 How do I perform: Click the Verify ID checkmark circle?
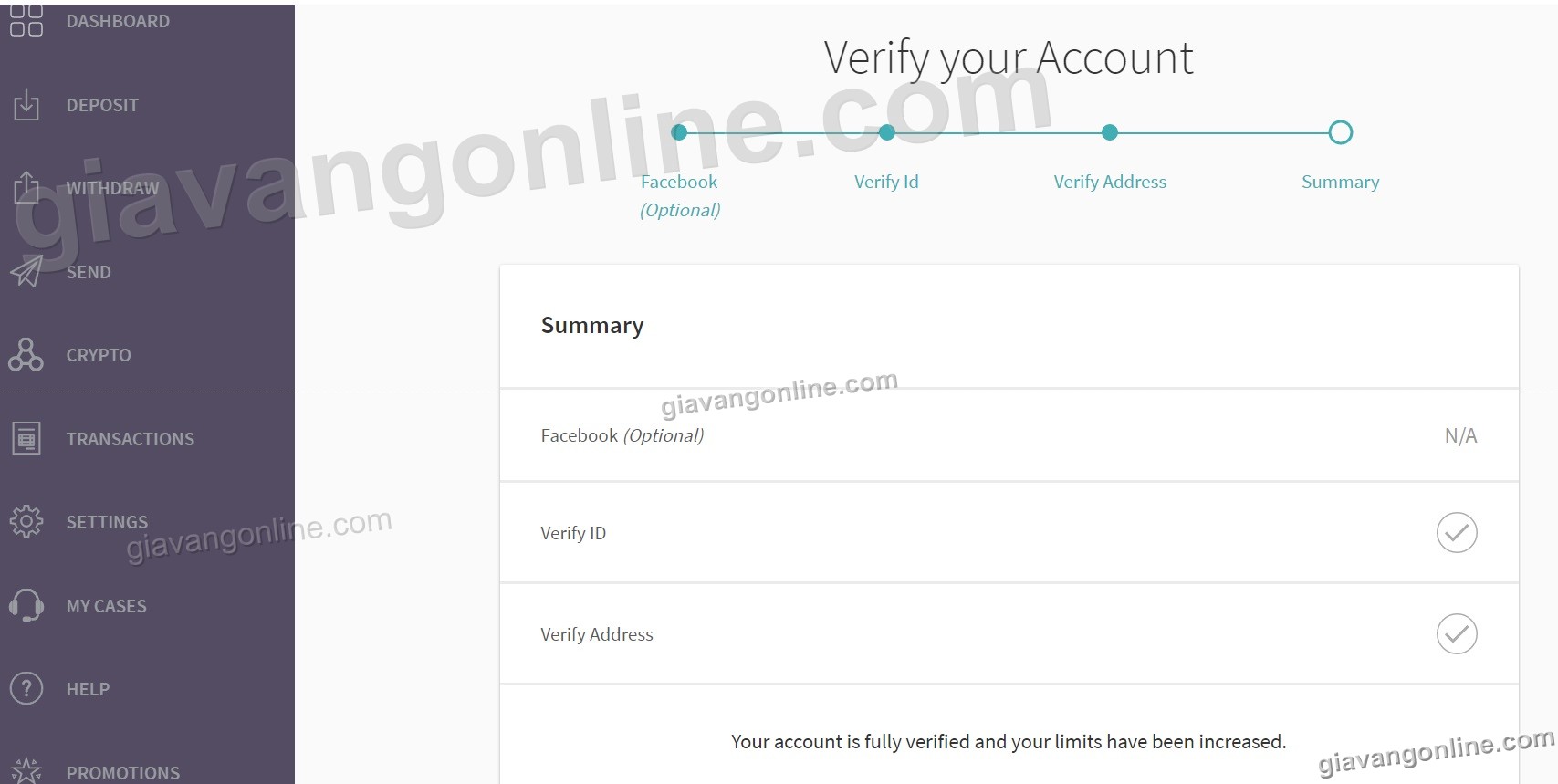(1457, 532)
